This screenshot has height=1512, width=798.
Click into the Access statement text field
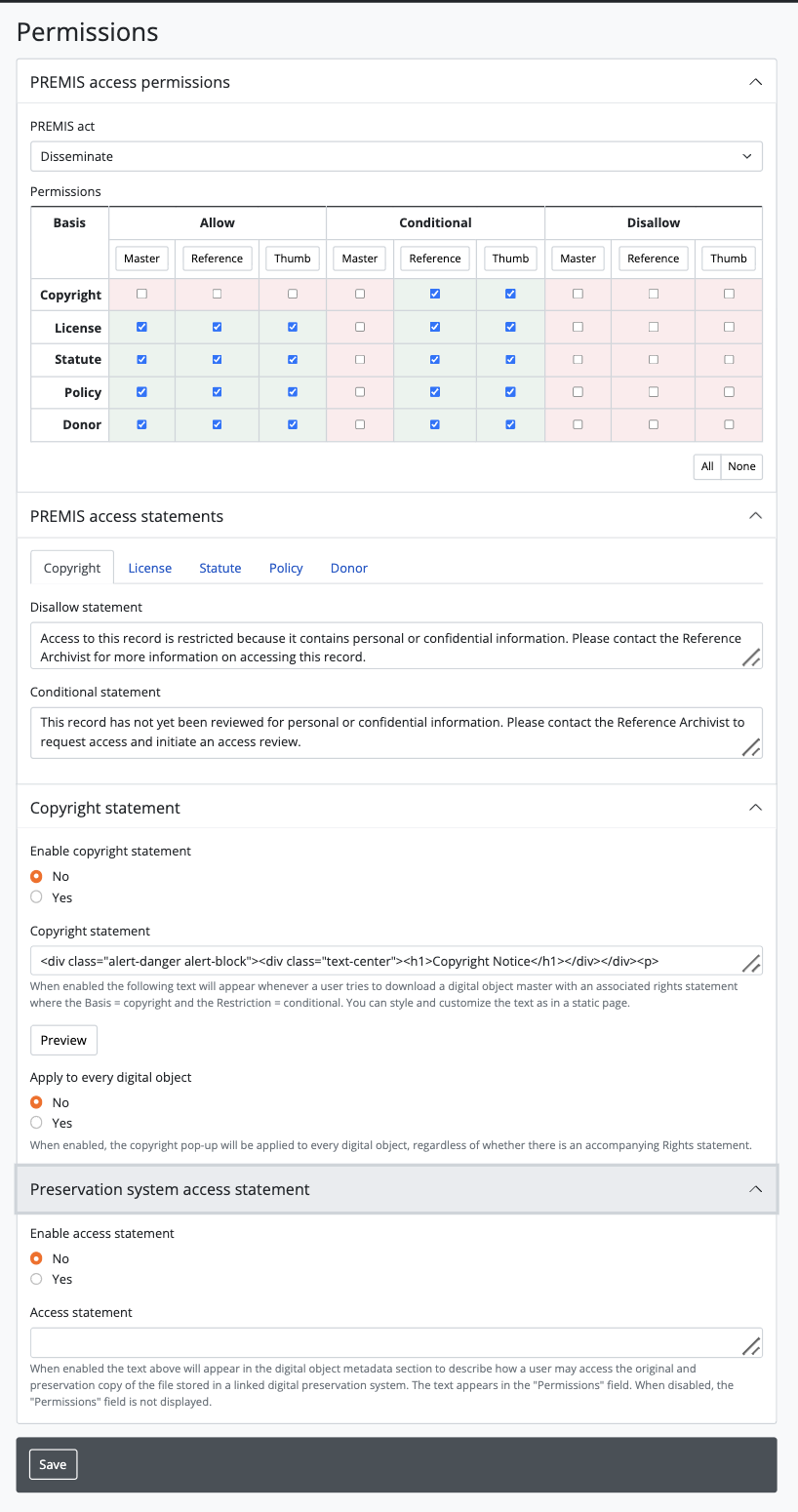pyautogui.click(x=386, y=1342)
